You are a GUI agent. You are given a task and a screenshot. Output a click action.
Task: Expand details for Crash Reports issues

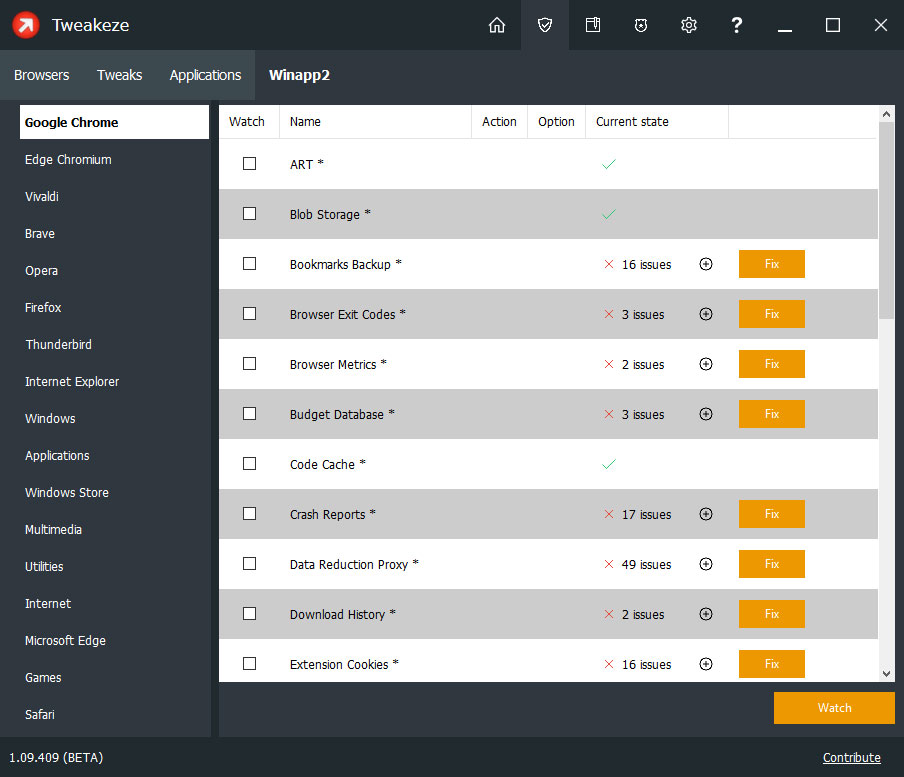(x=706, y=513)
